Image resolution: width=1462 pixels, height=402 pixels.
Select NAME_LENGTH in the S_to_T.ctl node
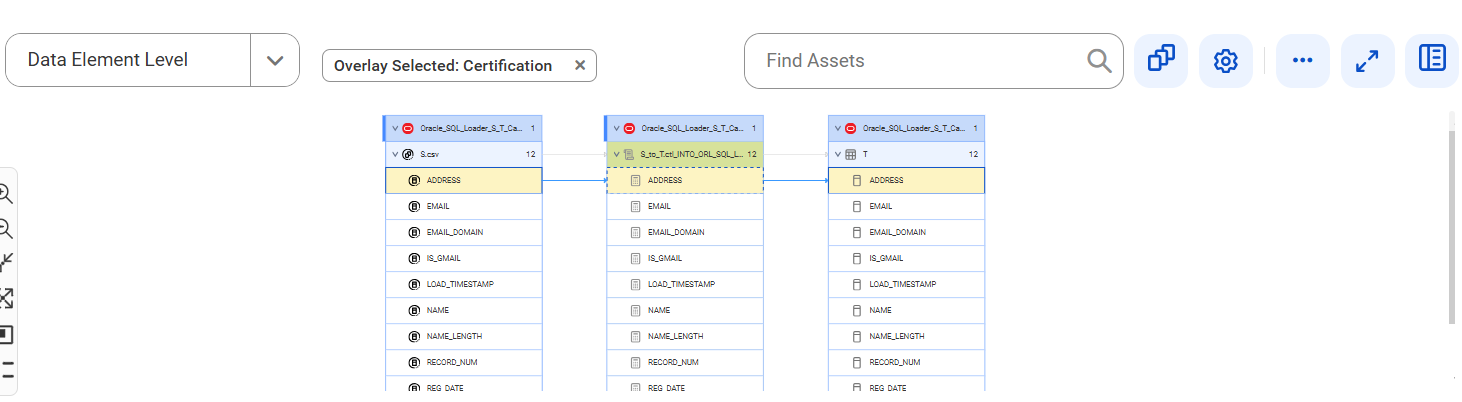pos(685,336)
